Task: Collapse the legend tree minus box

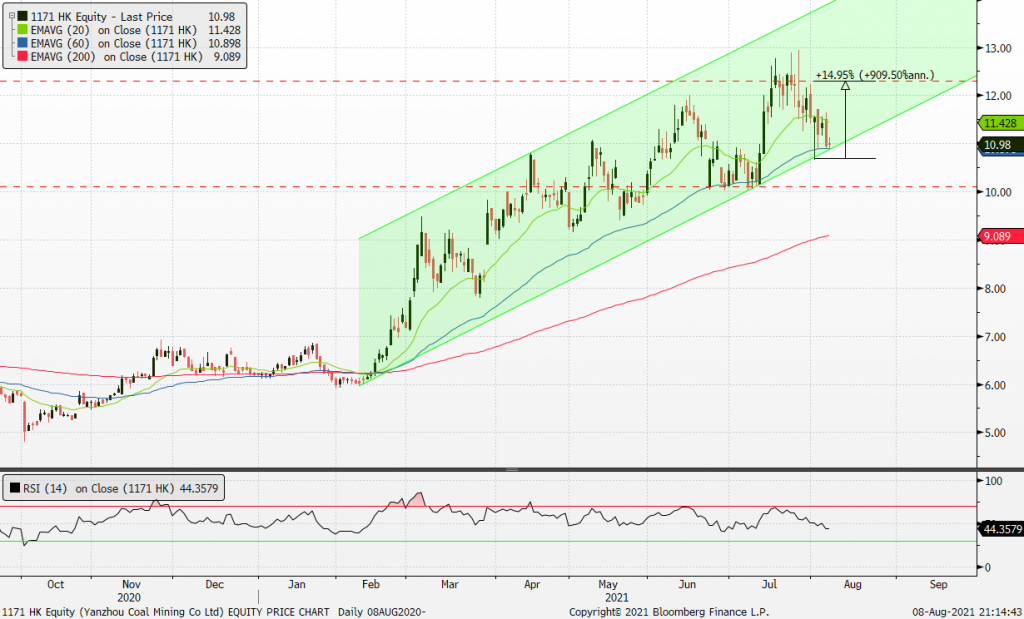Action: coord(11,16)
